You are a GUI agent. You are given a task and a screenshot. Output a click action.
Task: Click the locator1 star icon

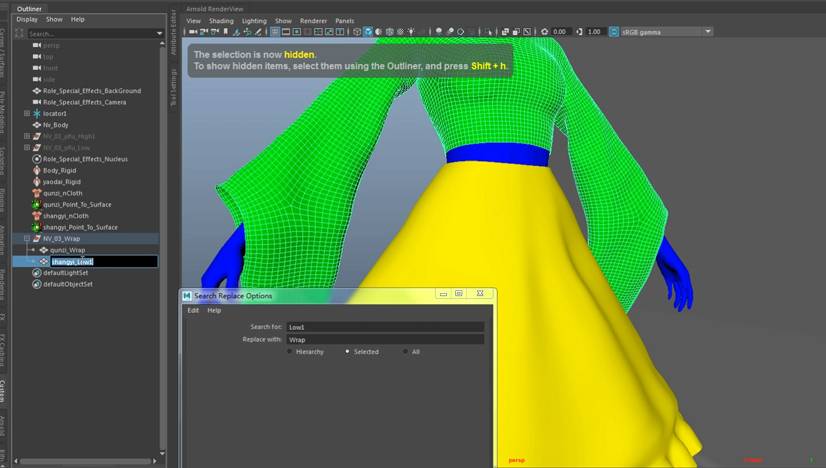[x=37, y=113]
